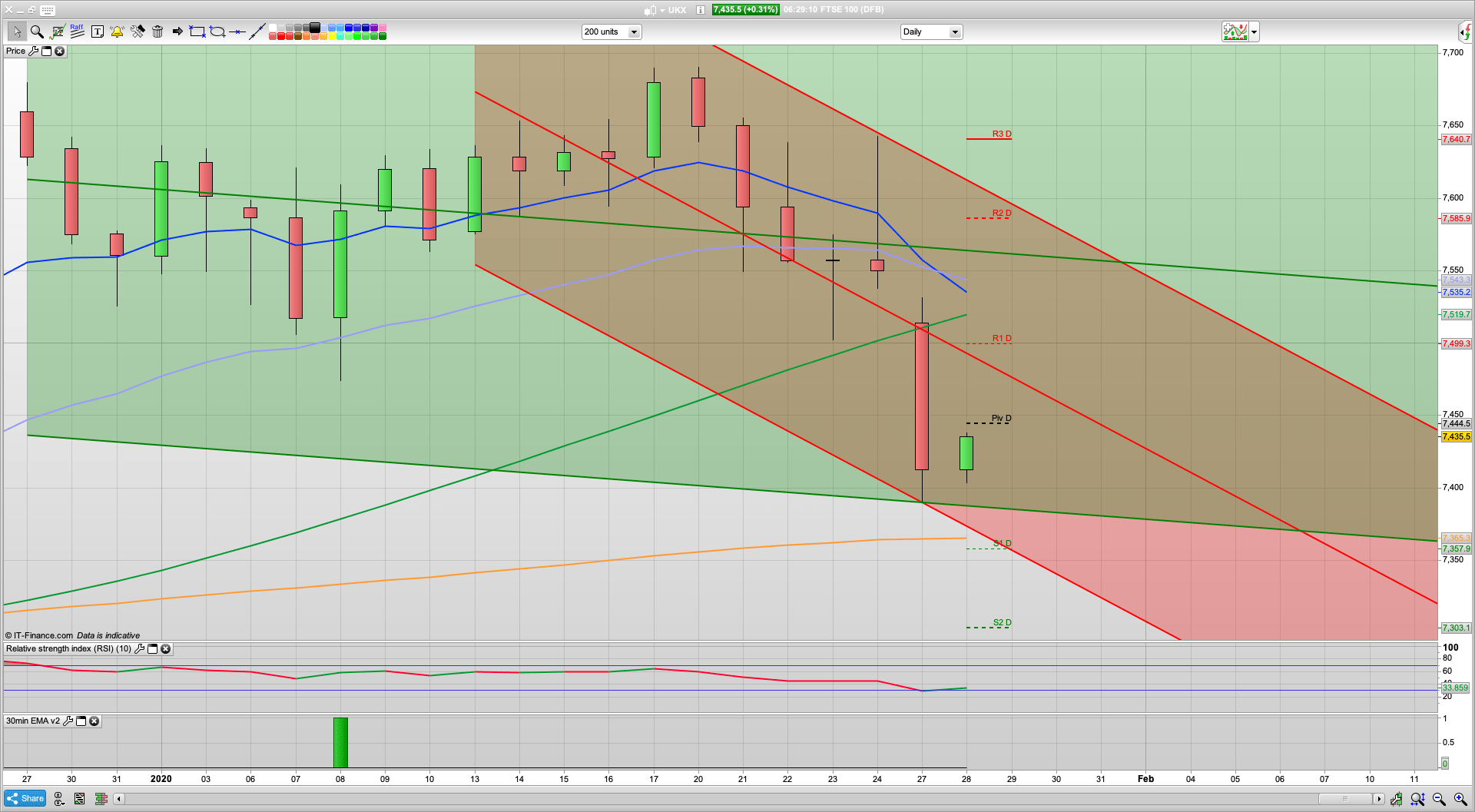This screenshot has width=1475, height=812.
Task: Add an alert with the bell icon
Action: [117, 31]
